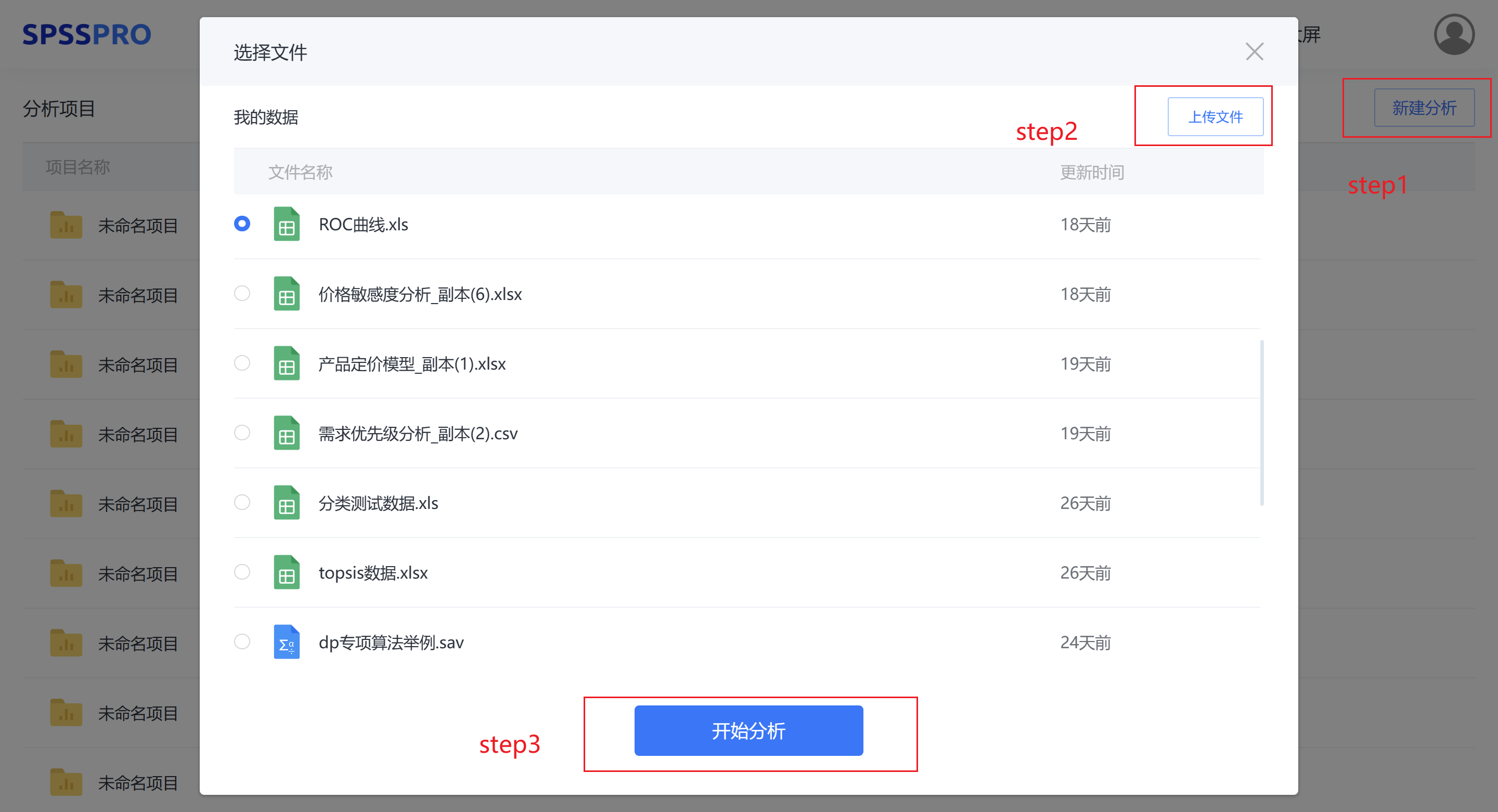Viewport: 1498px width, 812px height.
Task: Click spreadsheet icon of 价格敏感度分析_副本(6).xlsx
Action: [x=287, y=294]
